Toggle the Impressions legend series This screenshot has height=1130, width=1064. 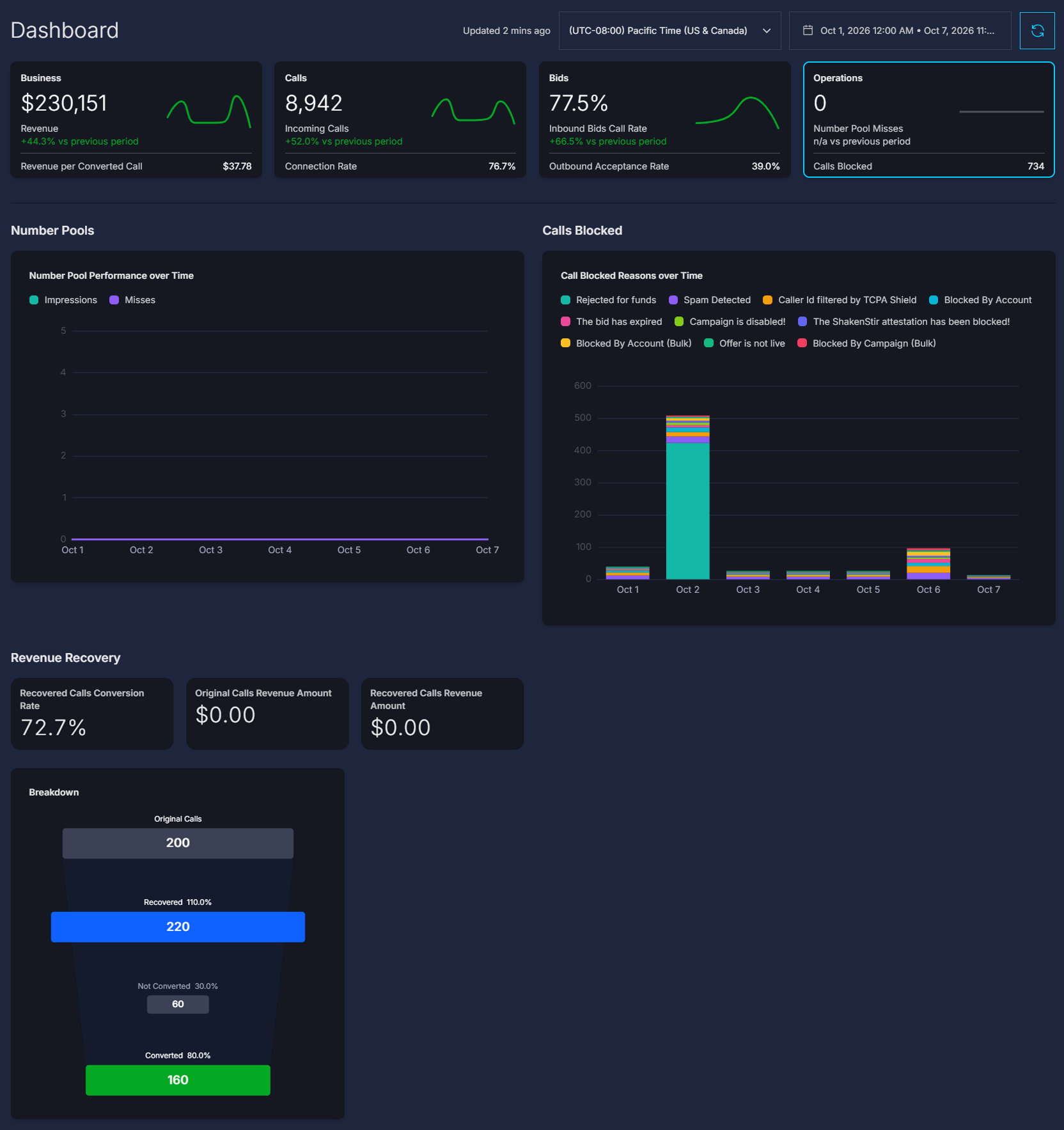pyautogui.click(x=63, y=300)
